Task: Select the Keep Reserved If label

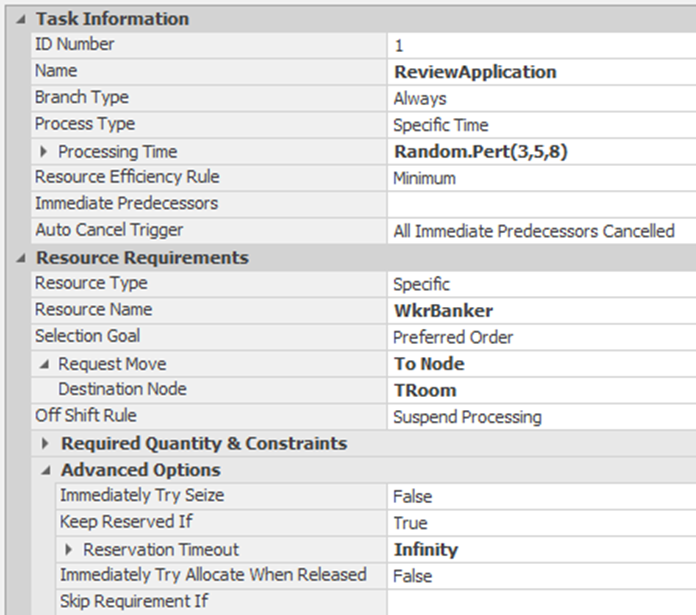Action: (x=126, y=522)
